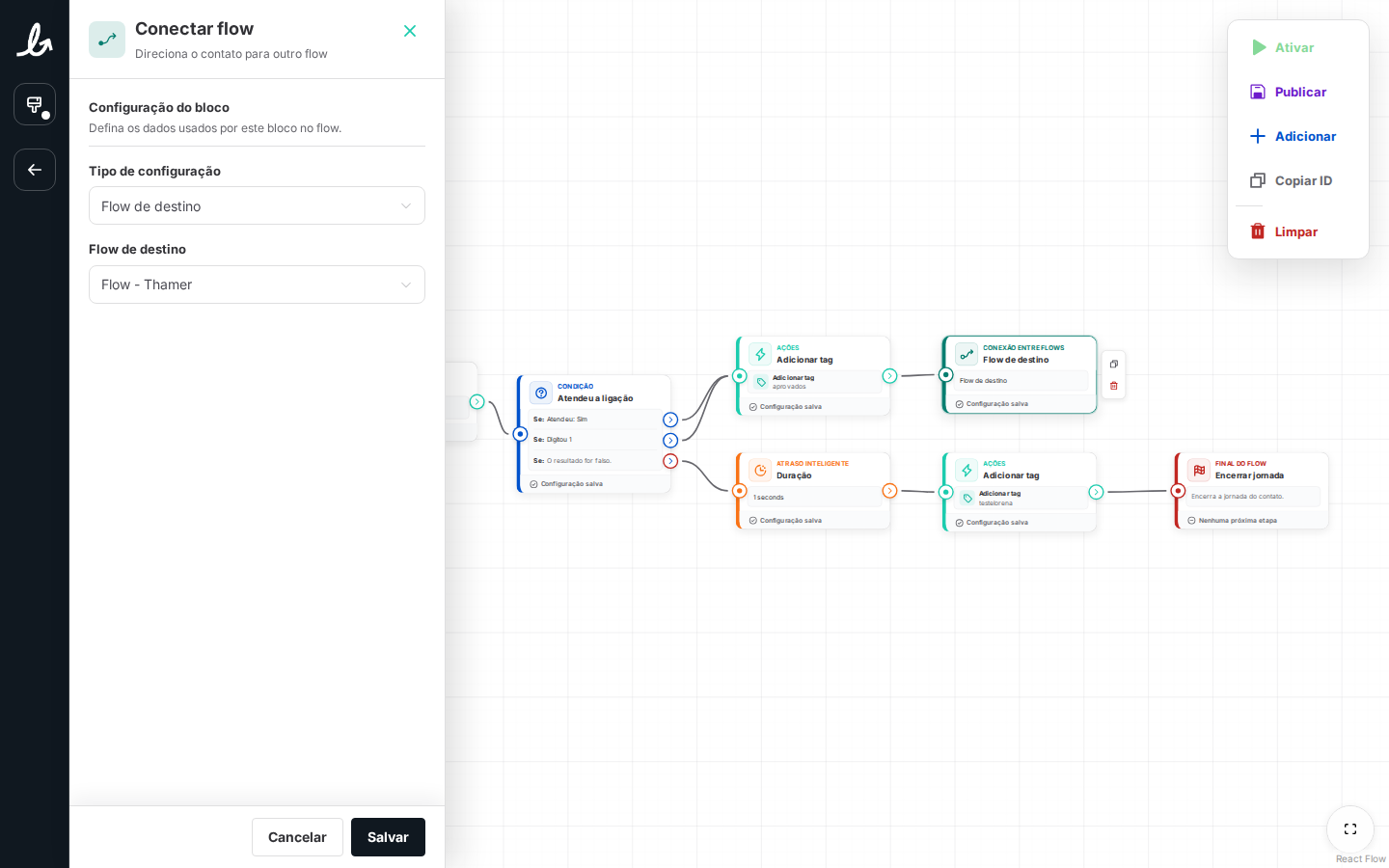Click the output handle of lower Adicionar tag node
The width and height of the screenshot is (1389, 868).
(x=1096, y=492)
